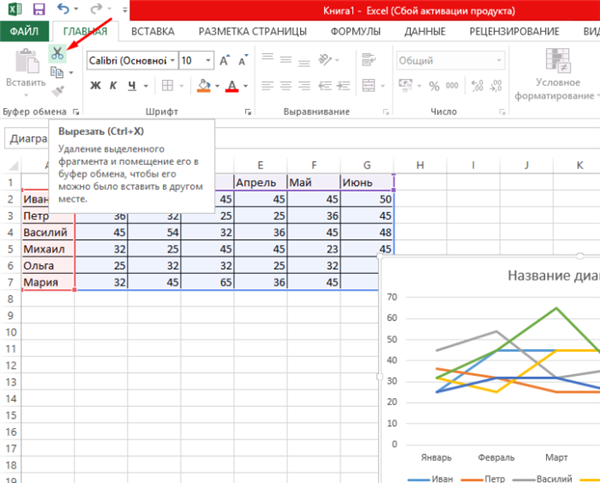Image resolution: width=600 pixels, height=483 pixels.
Task: Select column G header
Action: (x=367, y=165)
